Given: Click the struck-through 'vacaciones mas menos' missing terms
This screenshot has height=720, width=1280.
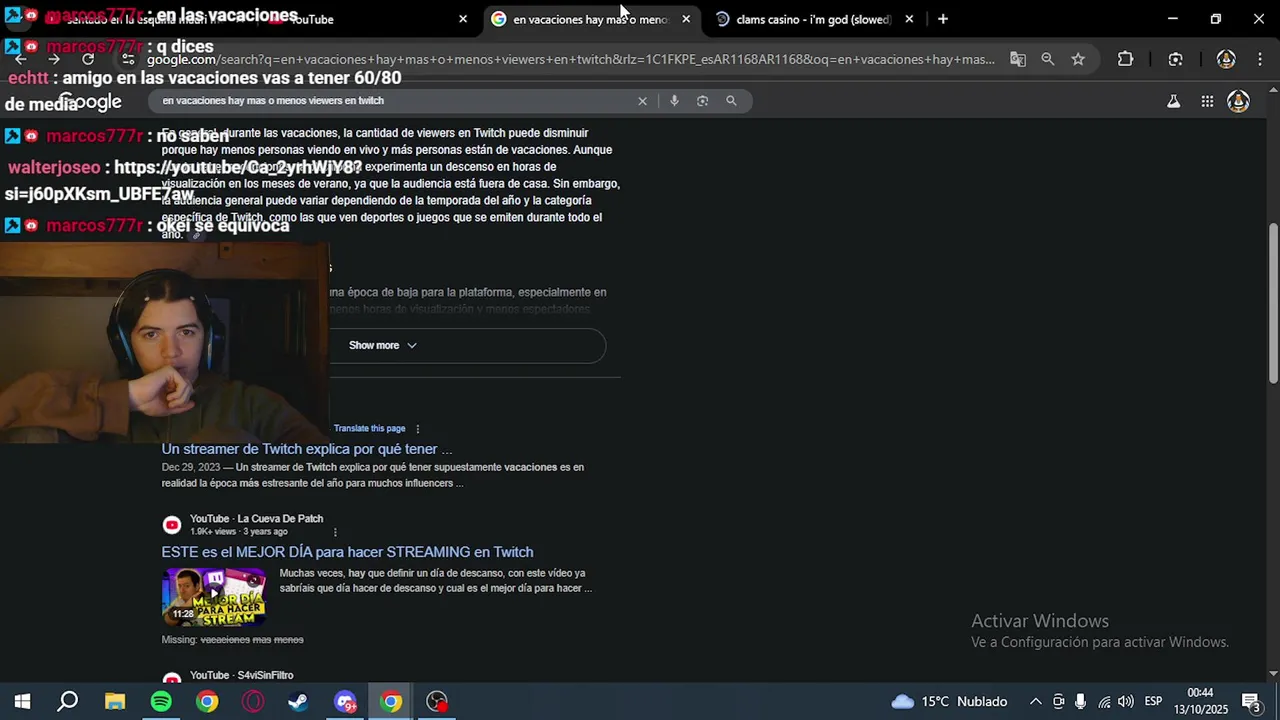Looking at the screenshot, I should [x=252, y=640].
